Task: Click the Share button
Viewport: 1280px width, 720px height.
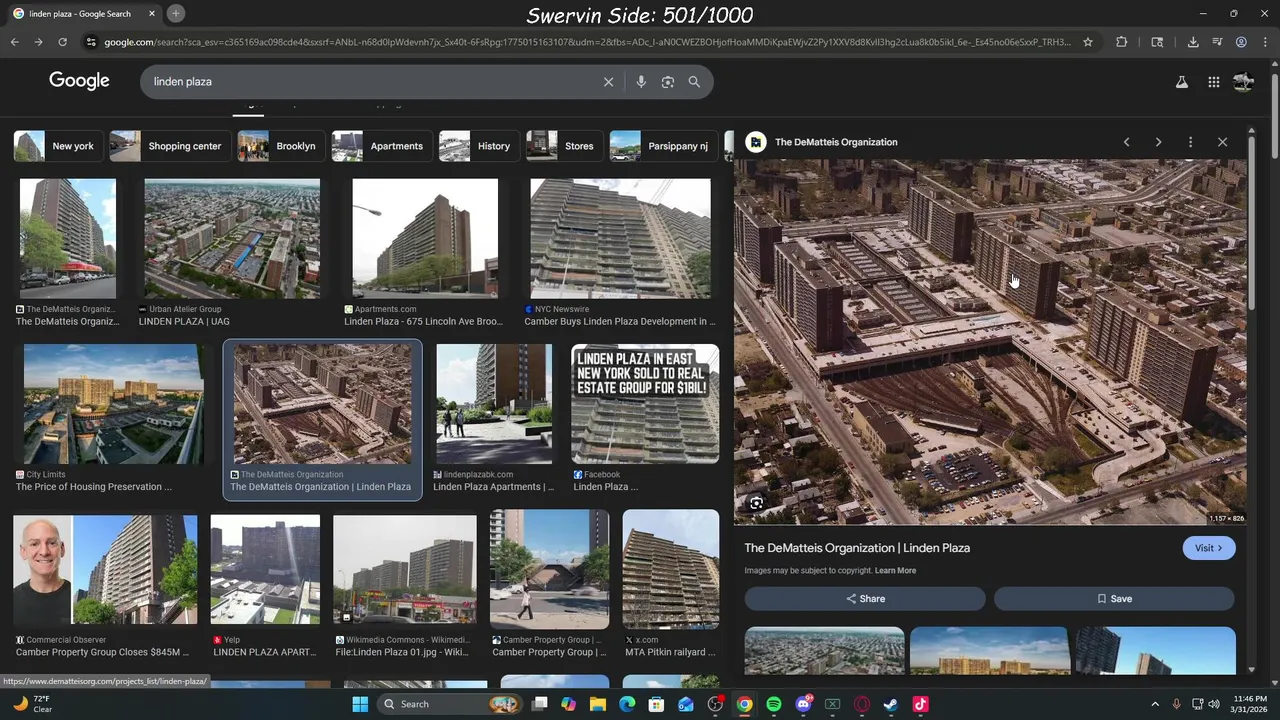Action: click(865, 598)
